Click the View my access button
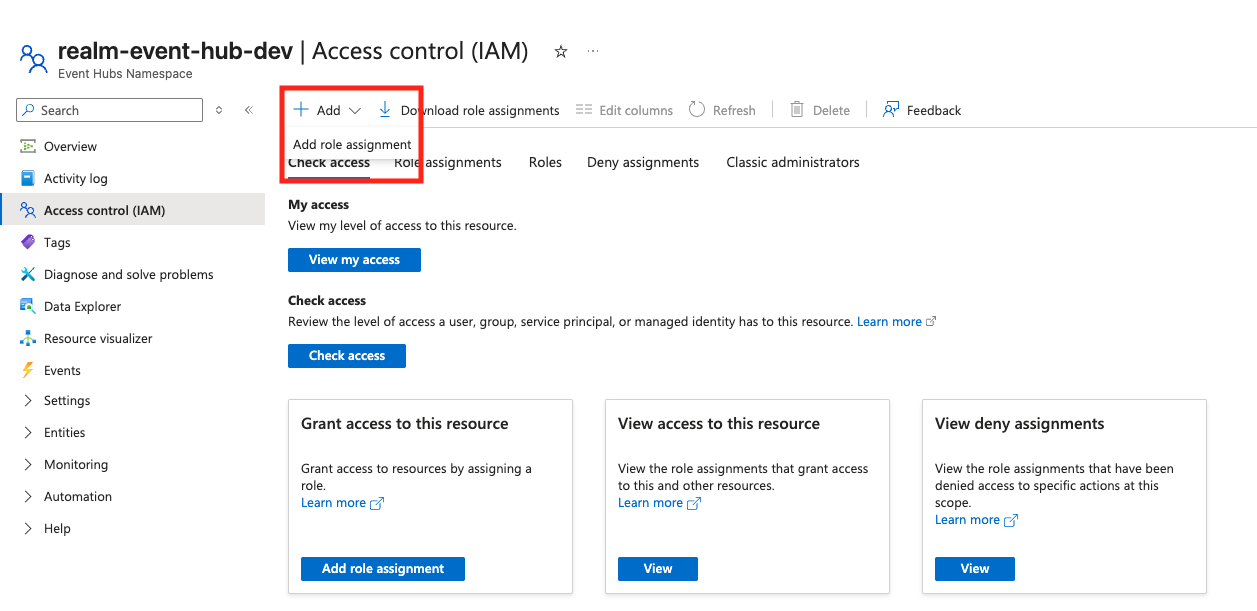Screen dimensions: 1257x611 pyautogui.click(x=354, y=260)
